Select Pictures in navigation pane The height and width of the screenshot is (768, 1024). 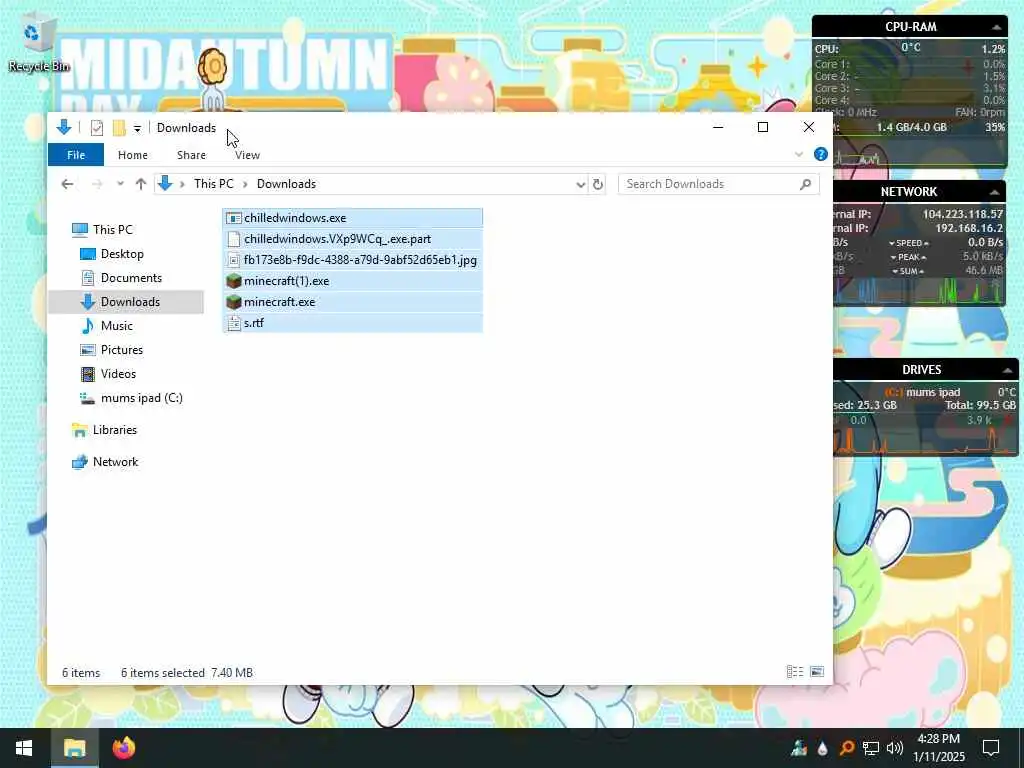[121, 350]
